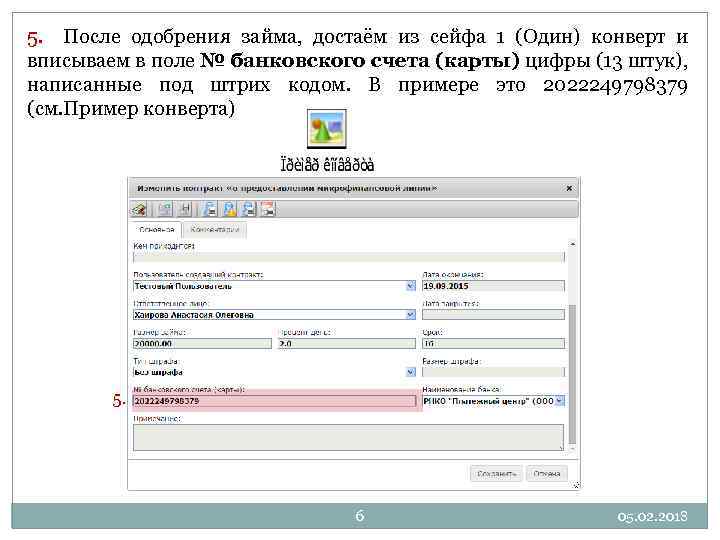Click the percent per day field 2.0
The image size is (720, 540).
[346, 343]
